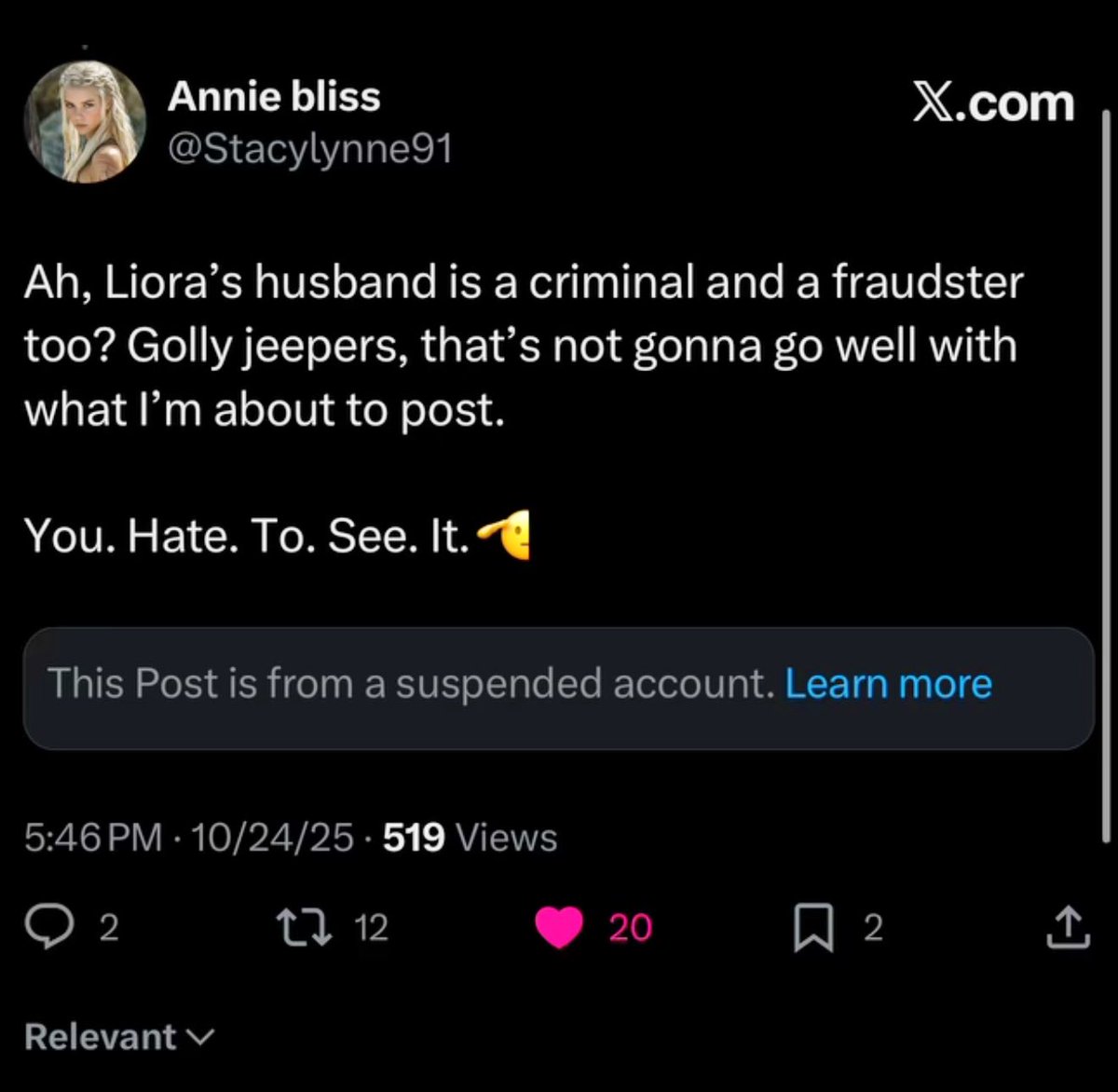Click the vertical scrollbar on the right

pyautogui.click(x=1106, y=466)
